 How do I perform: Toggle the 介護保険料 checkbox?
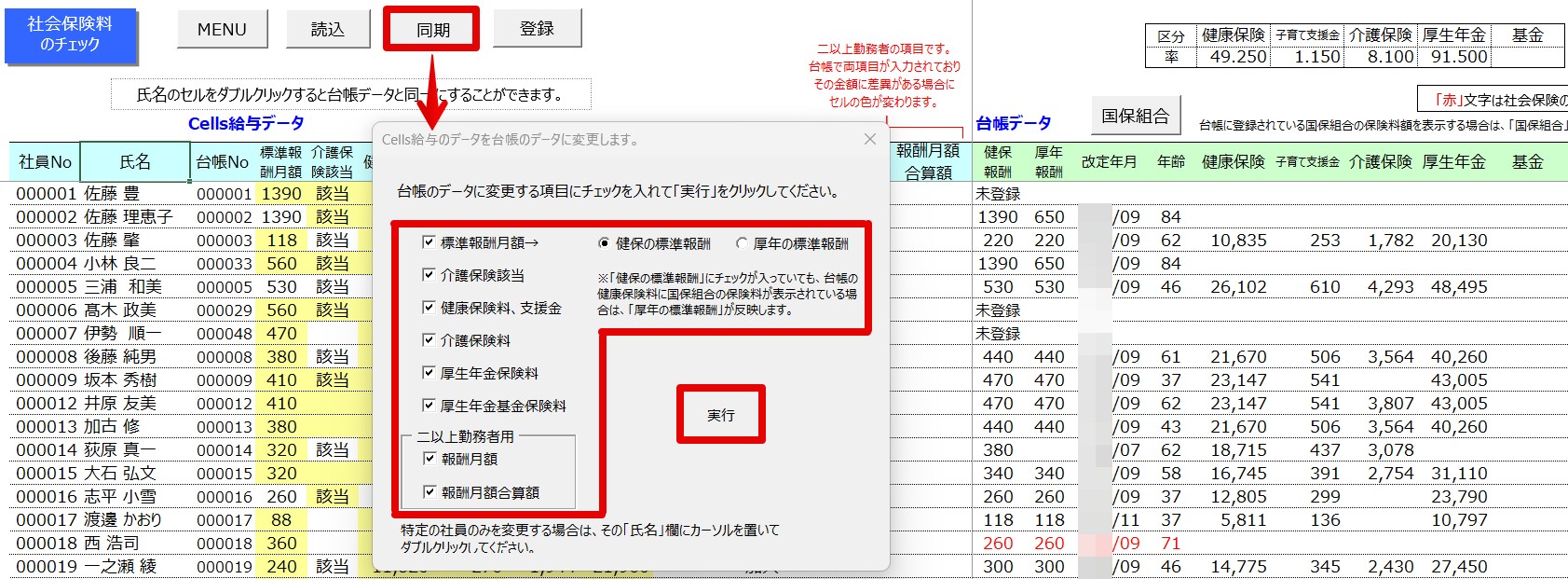(429, 340)
